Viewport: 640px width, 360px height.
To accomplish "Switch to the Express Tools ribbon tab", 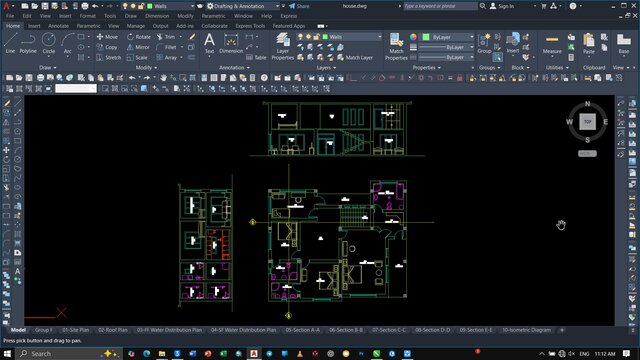I will click(250, 26).
